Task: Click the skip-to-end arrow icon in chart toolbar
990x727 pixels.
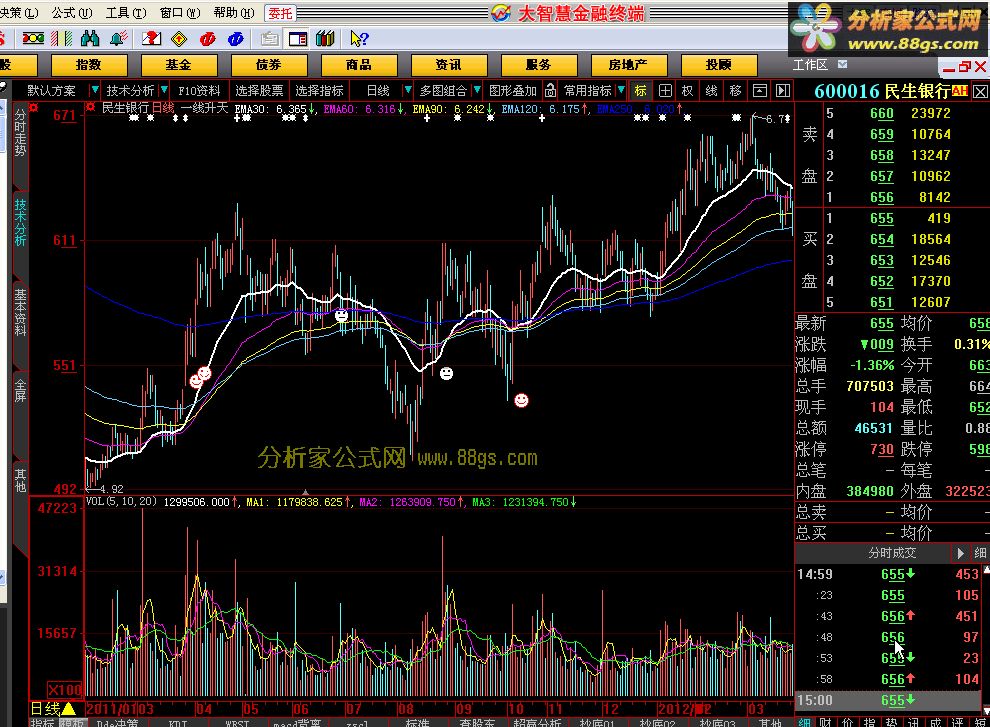Action: [783, 90]
